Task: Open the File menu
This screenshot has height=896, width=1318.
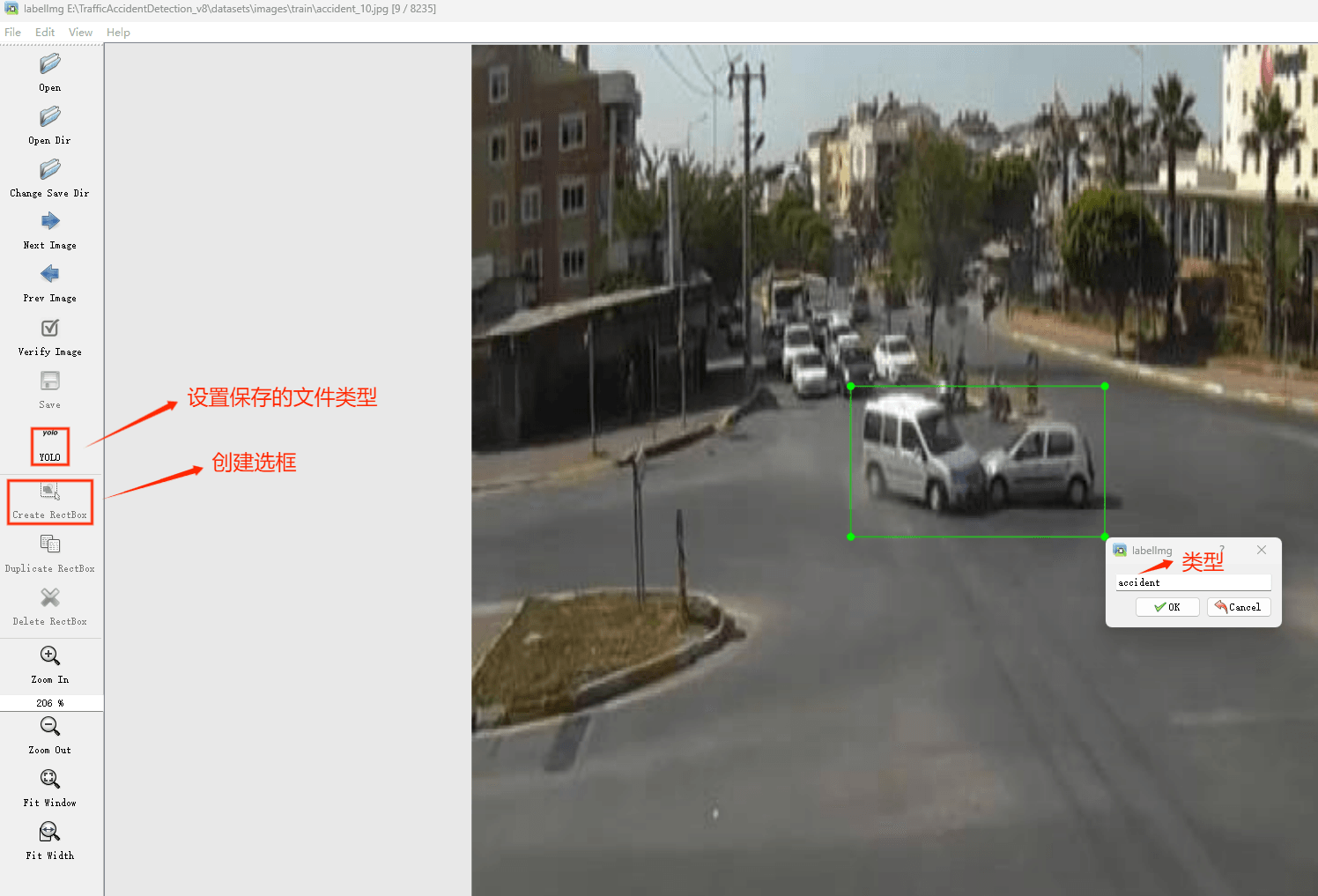Action: tap(12, 33)
